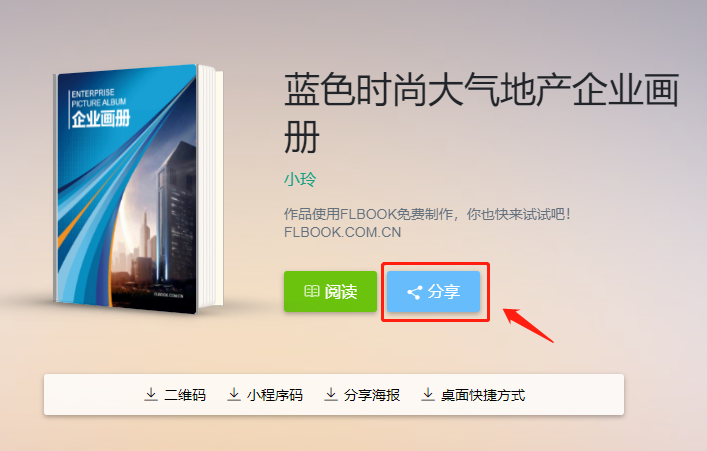This screenshot has width=707, height=451.
Task: Click the download arrow beside 二维码
Action: click(151, 394)
